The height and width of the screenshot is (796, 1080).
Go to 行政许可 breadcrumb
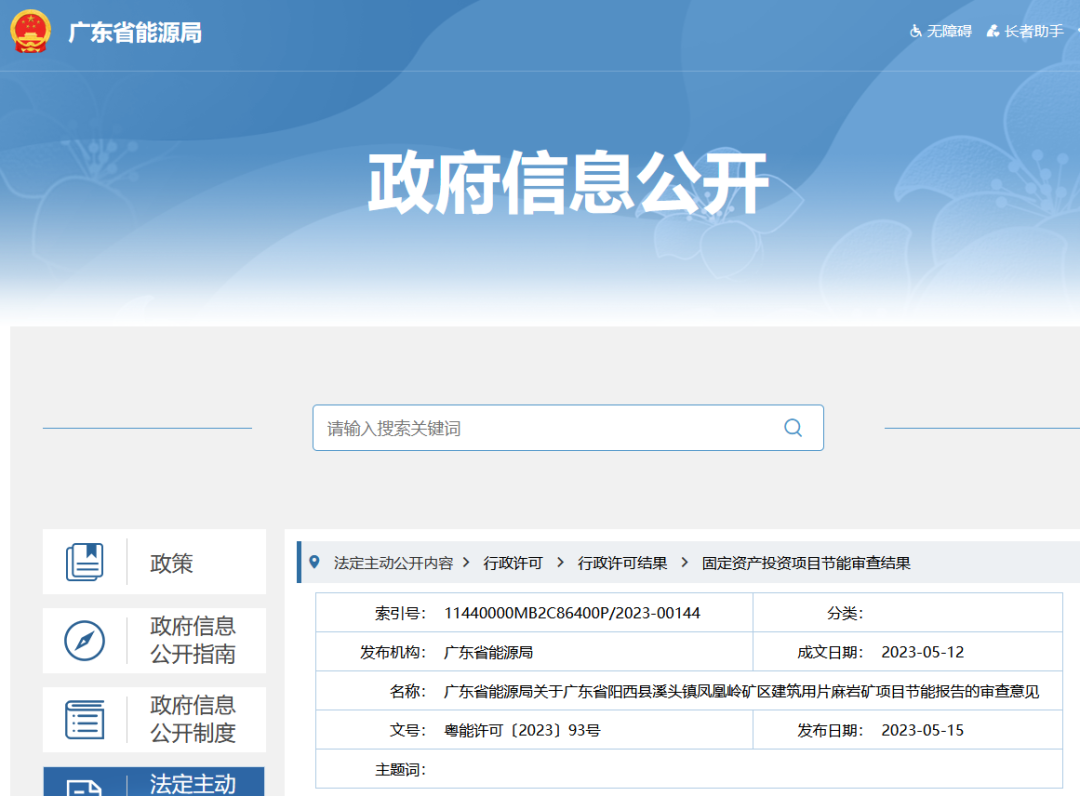[513, 563]
